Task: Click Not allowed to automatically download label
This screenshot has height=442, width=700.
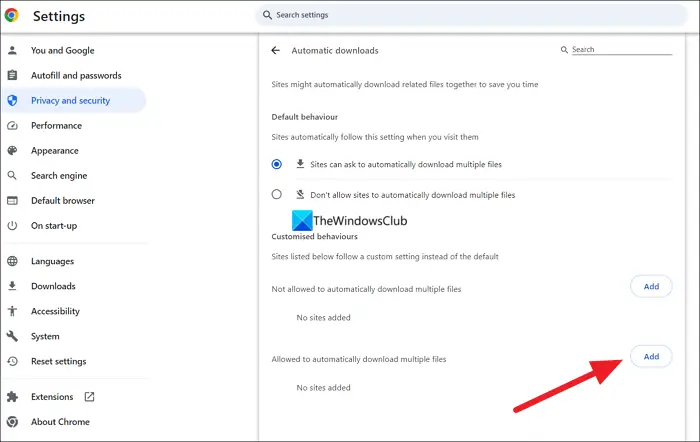Action: [x=366, y=289]
